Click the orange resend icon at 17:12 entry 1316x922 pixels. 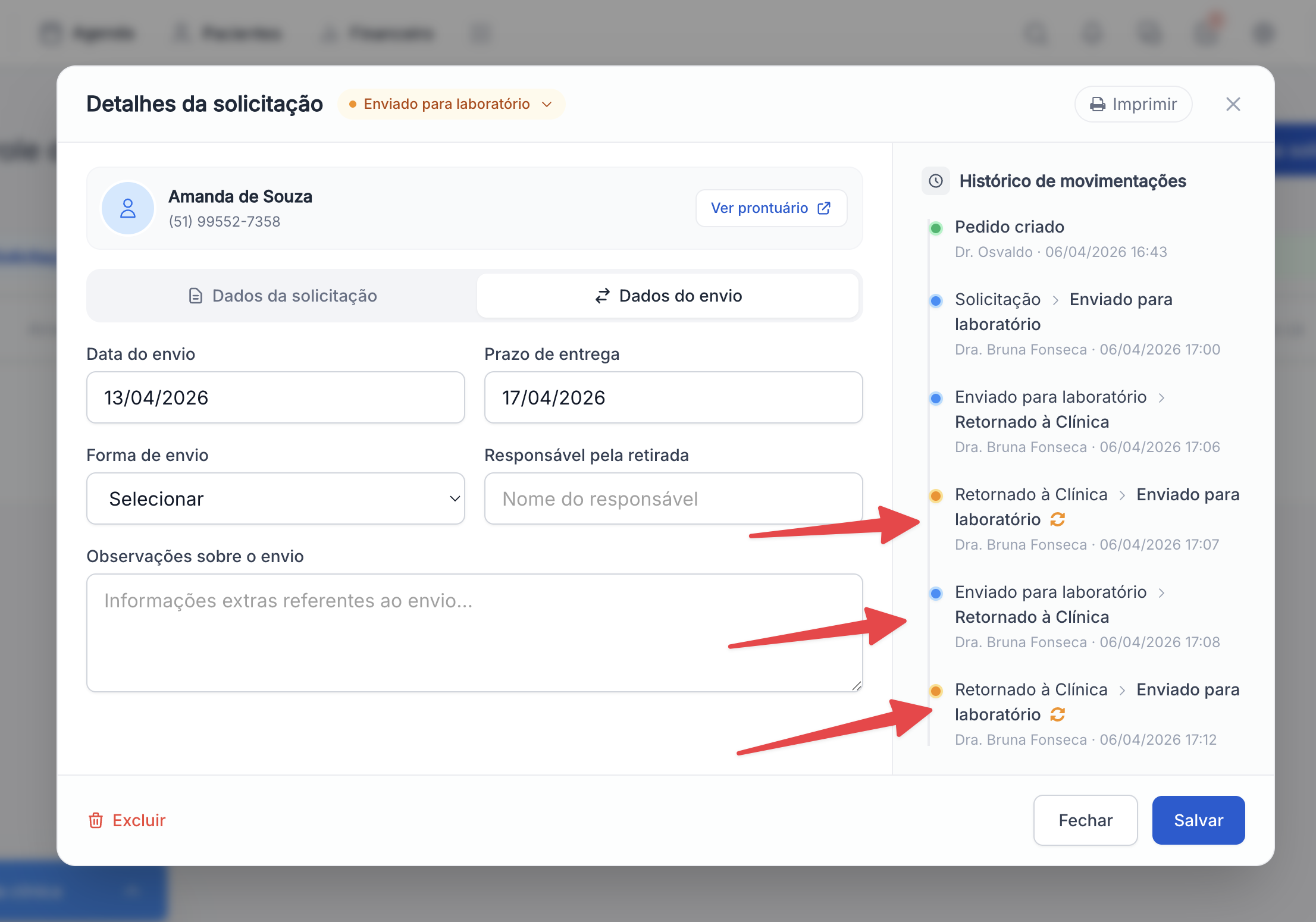[1057, 714]
